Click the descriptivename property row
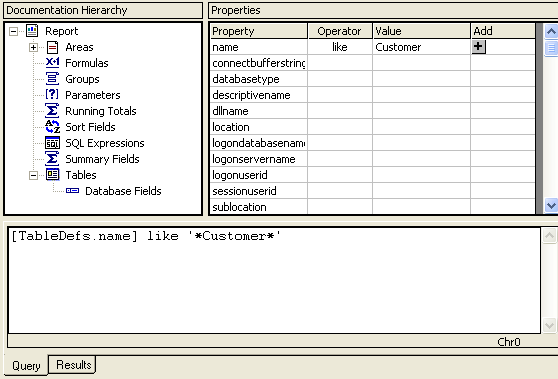Viewport: 558px width, 379px height. [x=373, y=95]
